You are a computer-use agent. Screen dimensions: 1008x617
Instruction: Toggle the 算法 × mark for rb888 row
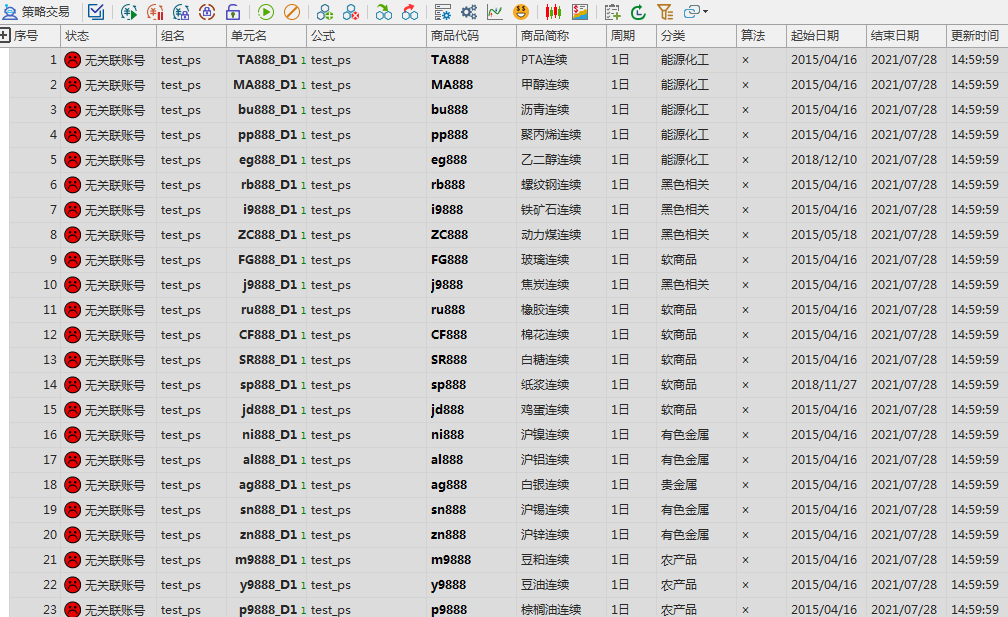[745, 185]
